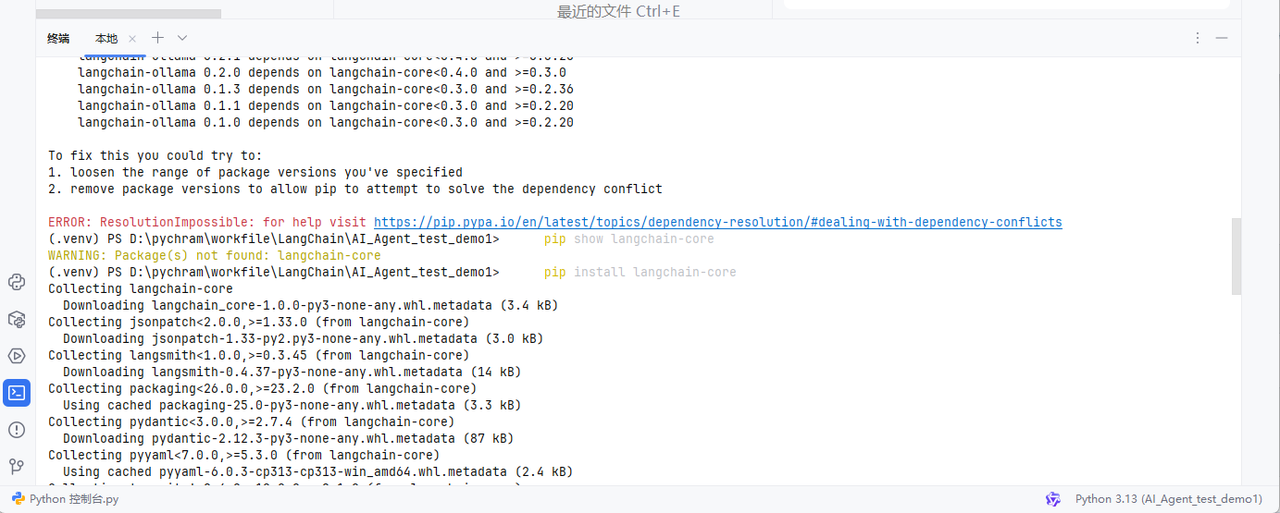
Task: Click 'Python 控制台.py' in status bar
Action: tap(74, 499)
